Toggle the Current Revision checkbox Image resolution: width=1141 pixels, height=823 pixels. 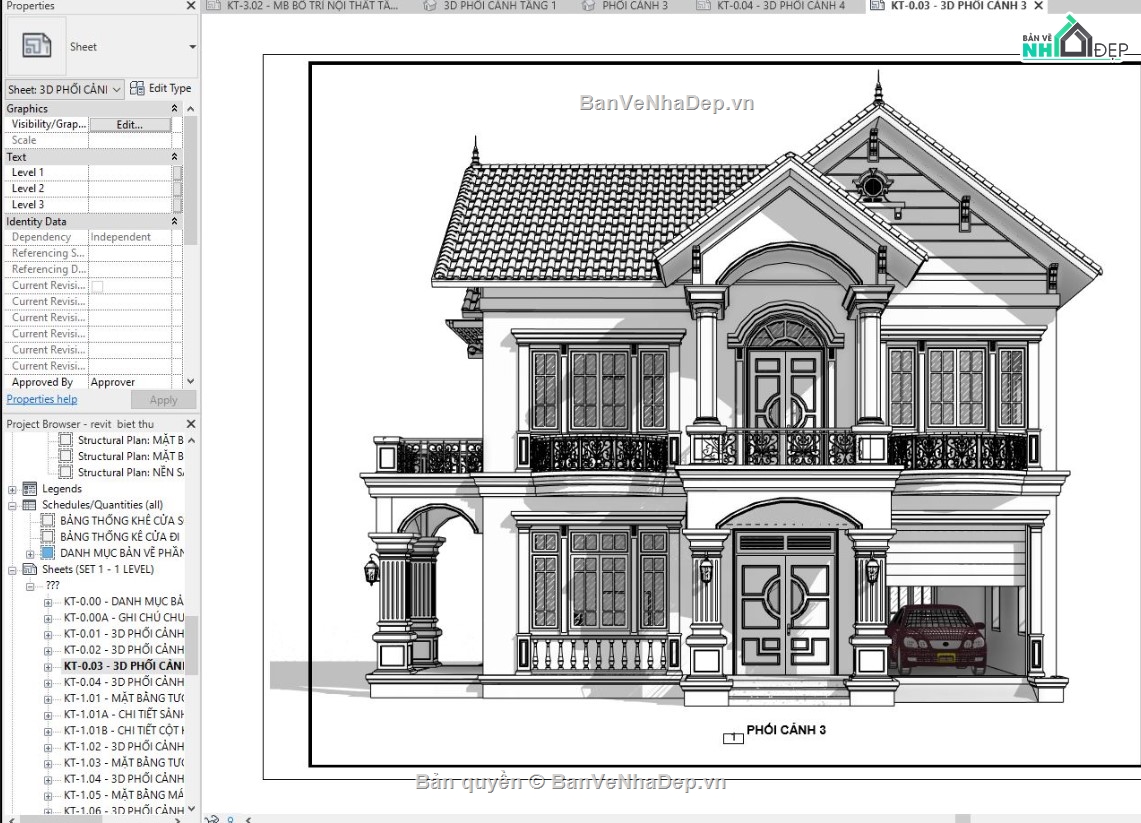[97, 286]
